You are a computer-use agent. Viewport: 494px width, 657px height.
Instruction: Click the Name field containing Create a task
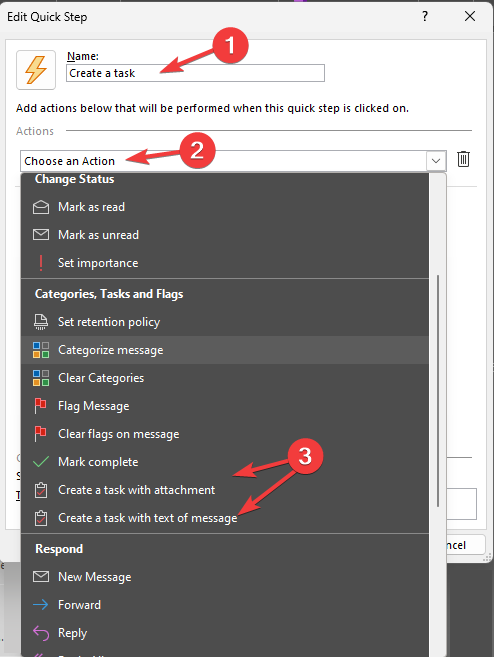195,73
